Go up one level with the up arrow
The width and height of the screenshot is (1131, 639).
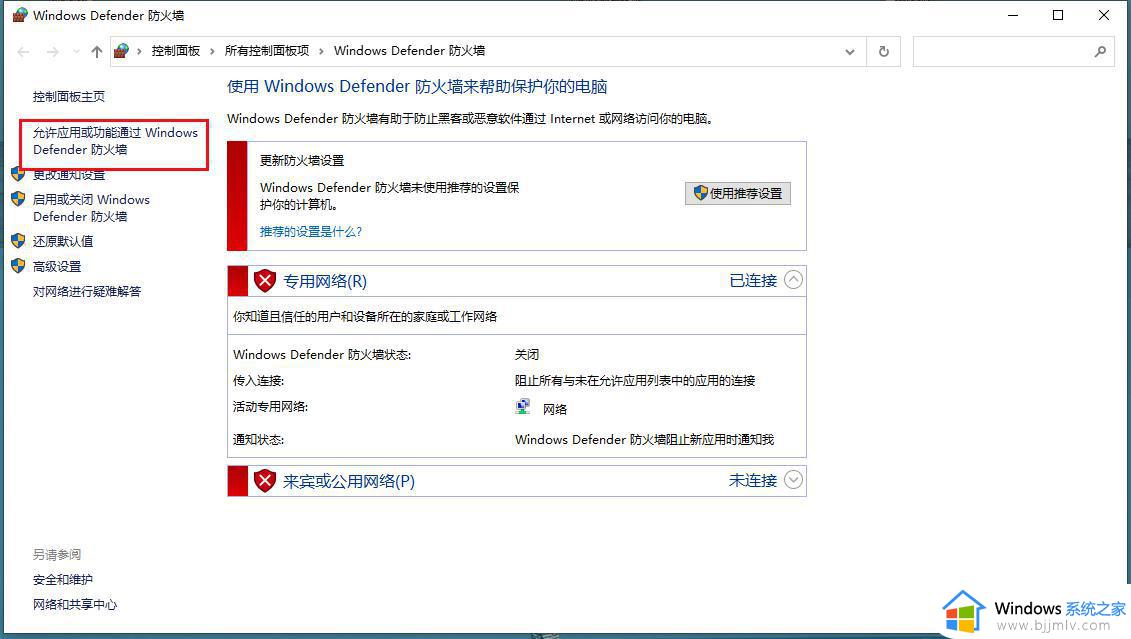tap(97, 52)
